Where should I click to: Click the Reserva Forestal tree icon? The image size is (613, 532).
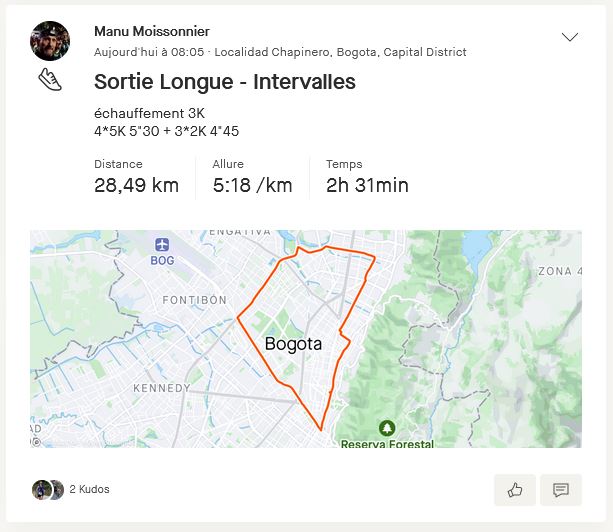[x=387, y=428]
